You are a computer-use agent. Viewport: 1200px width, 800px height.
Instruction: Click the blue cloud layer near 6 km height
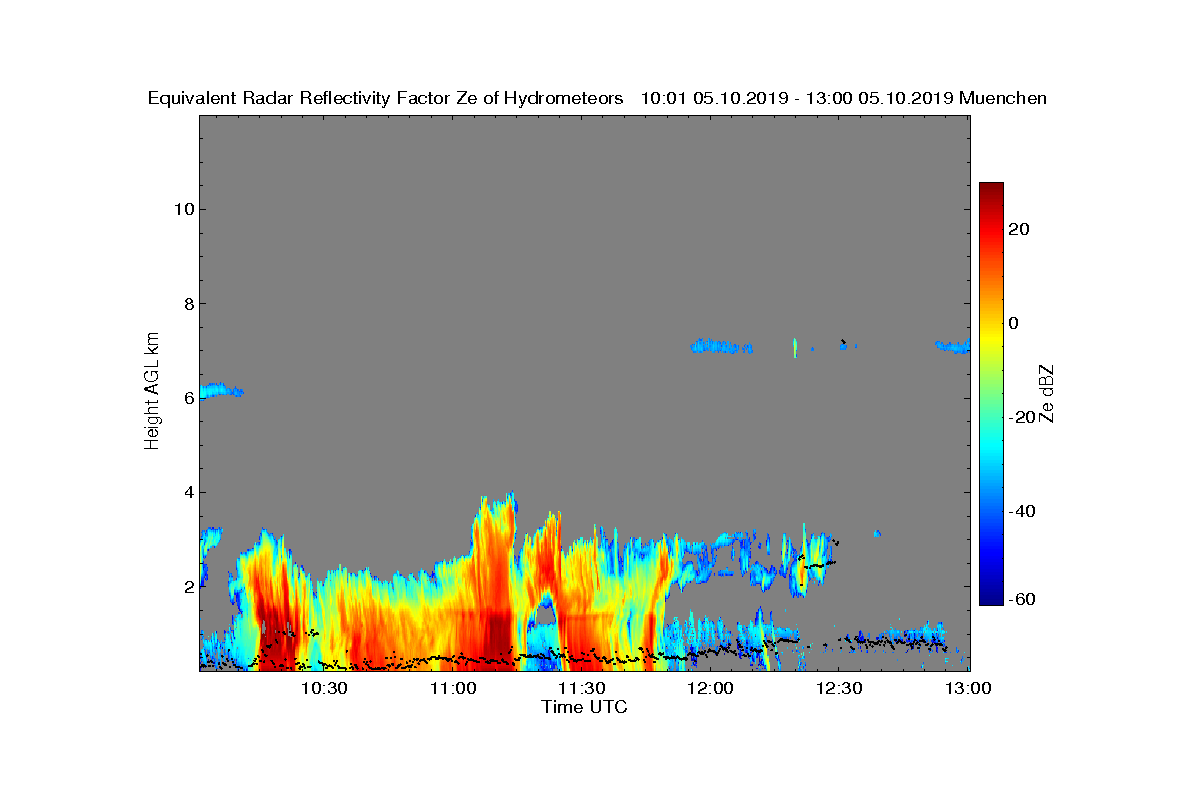pyautogui.click(x=220, y=391)
